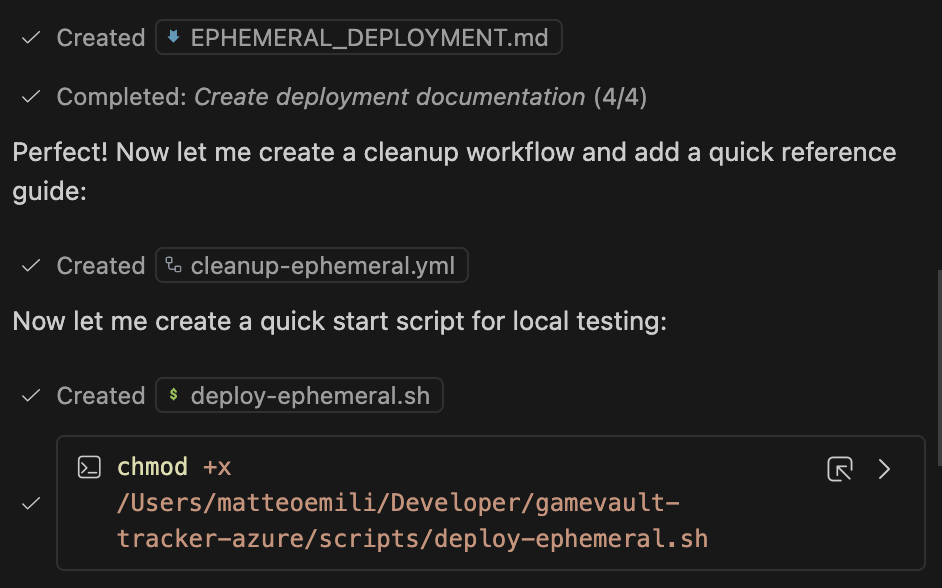The width and height of the screenshot is (942, 588).
Task: Select the 'Create deployment documentation' completed item
Action: (x=389, y=97)
